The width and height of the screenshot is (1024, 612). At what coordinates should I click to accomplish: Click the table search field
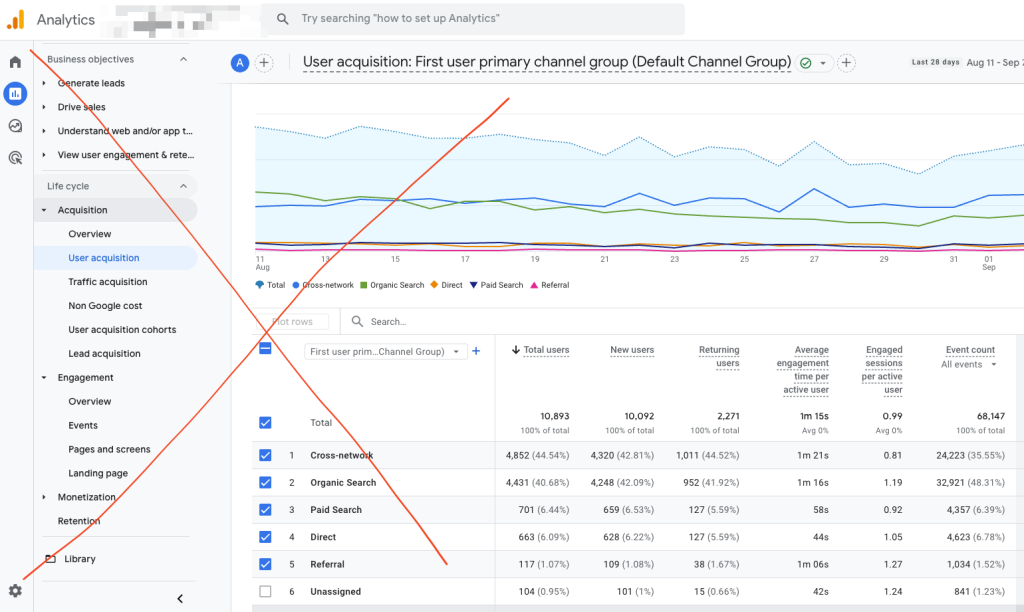tap(420, 321)
